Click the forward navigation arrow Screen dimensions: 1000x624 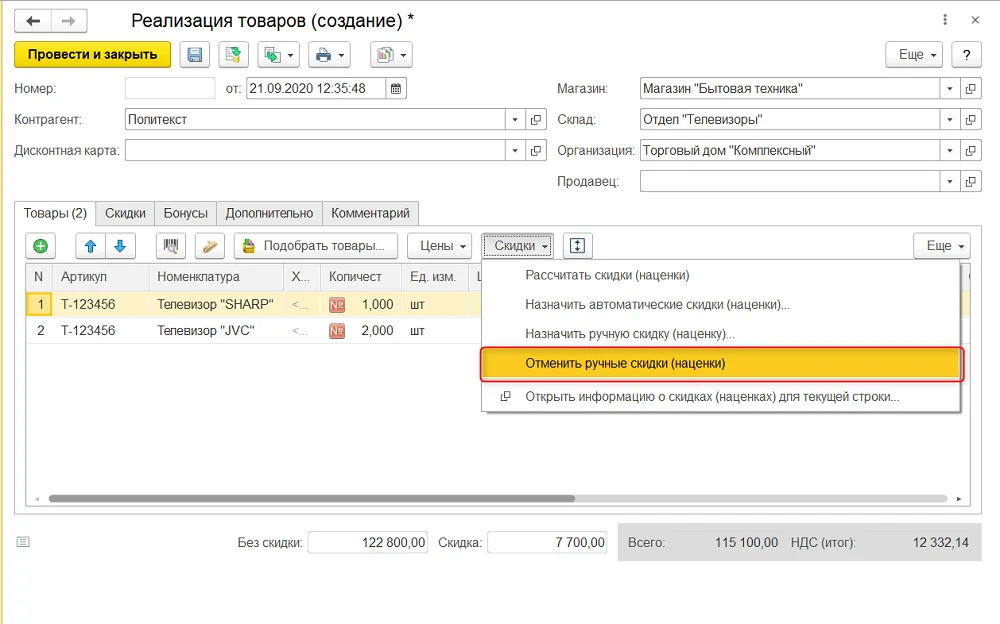coord(69,21)
